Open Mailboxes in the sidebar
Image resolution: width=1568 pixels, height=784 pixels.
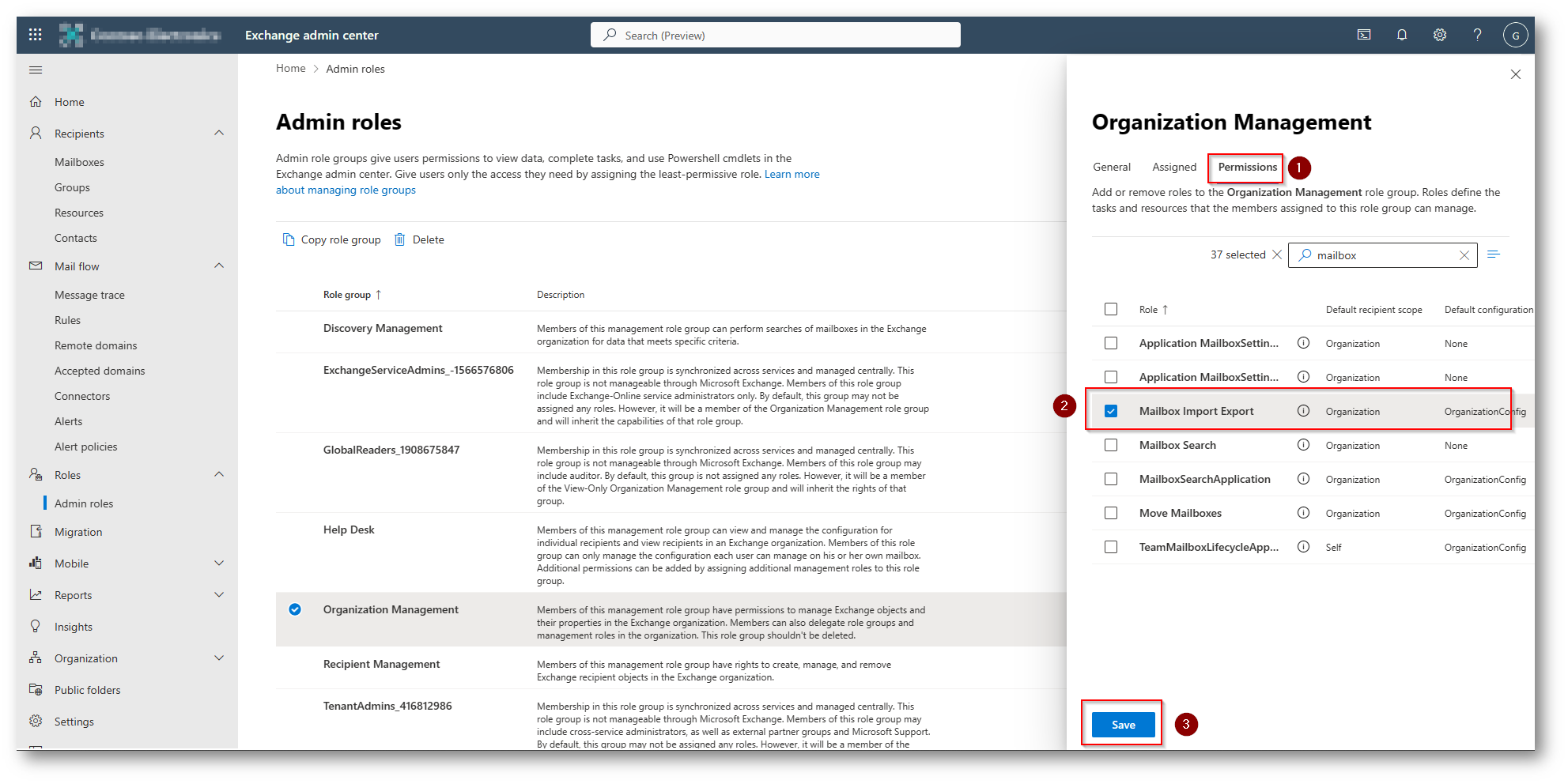tap(79, 162)
